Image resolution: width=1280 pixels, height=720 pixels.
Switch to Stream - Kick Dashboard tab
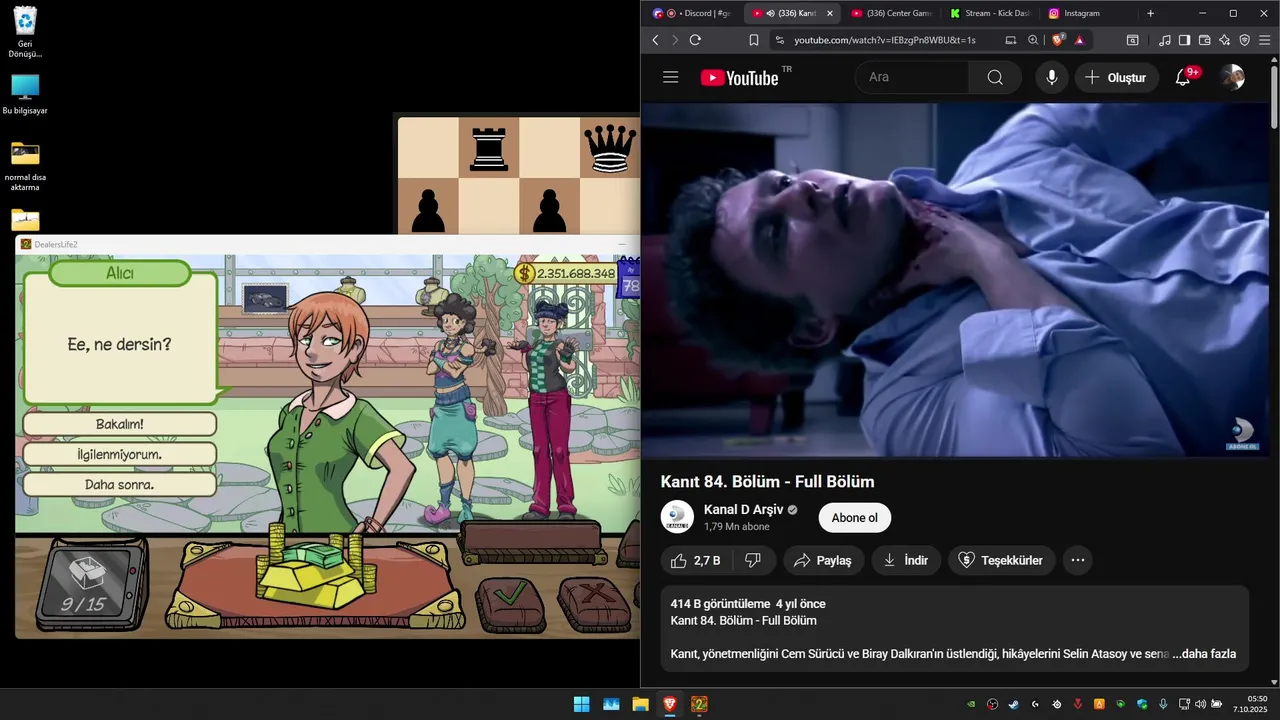tap(989, 13)
